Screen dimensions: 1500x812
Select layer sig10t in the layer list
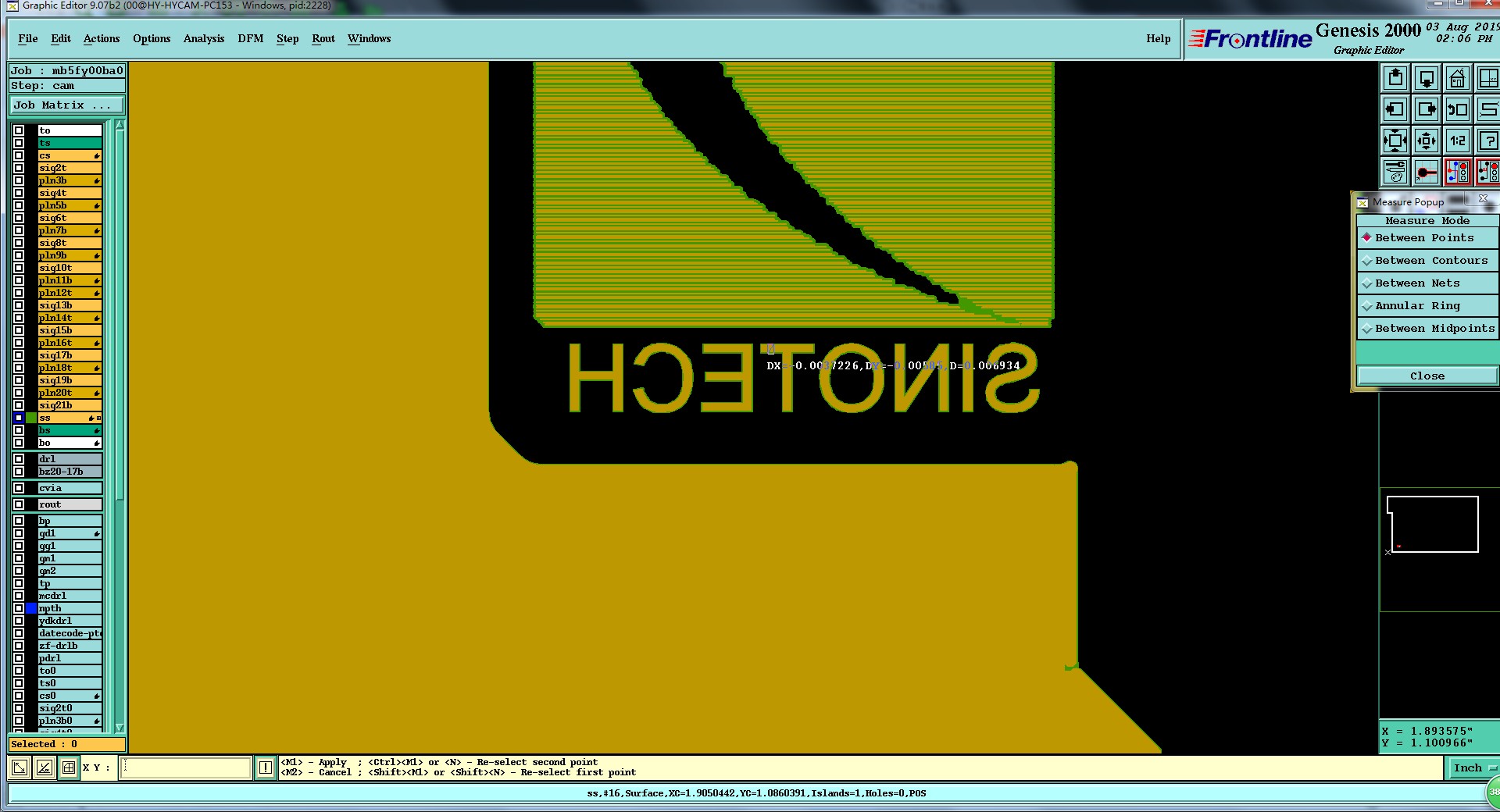[70, 268]
